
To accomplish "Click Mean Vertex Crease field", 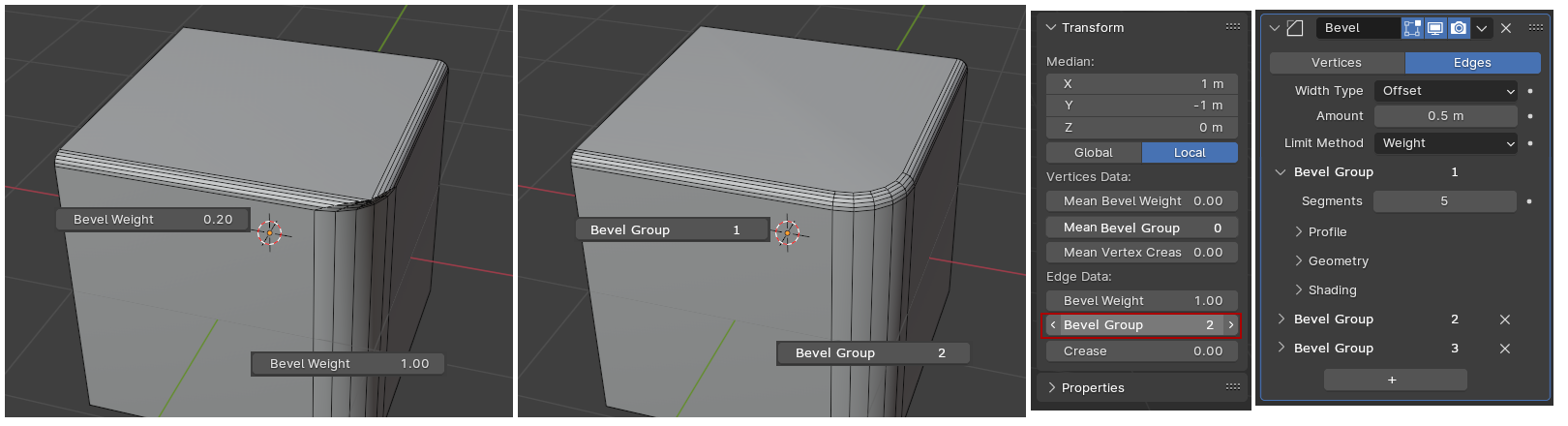I will 1142,253.
